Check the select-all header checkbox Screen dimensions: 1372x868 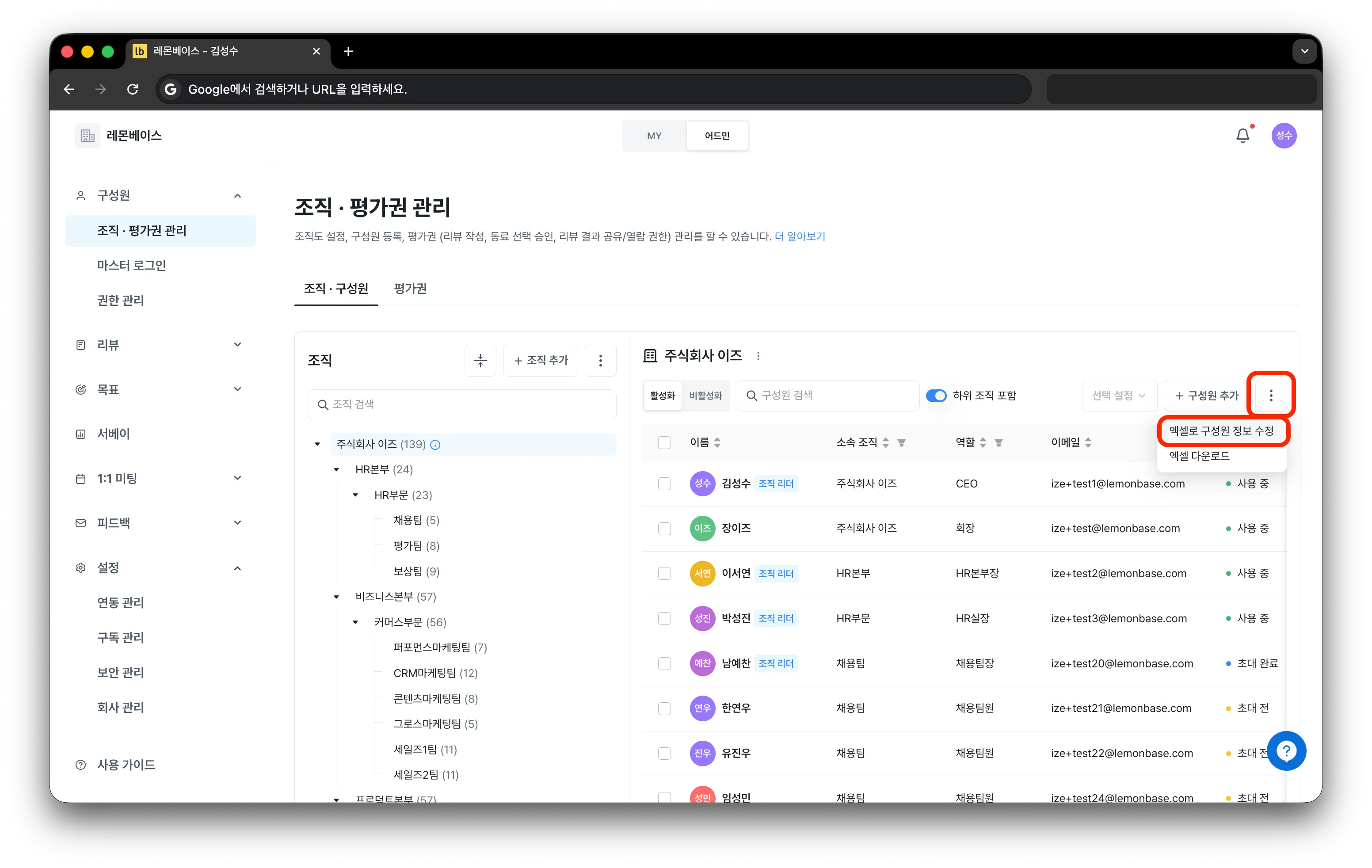point(664,442)
